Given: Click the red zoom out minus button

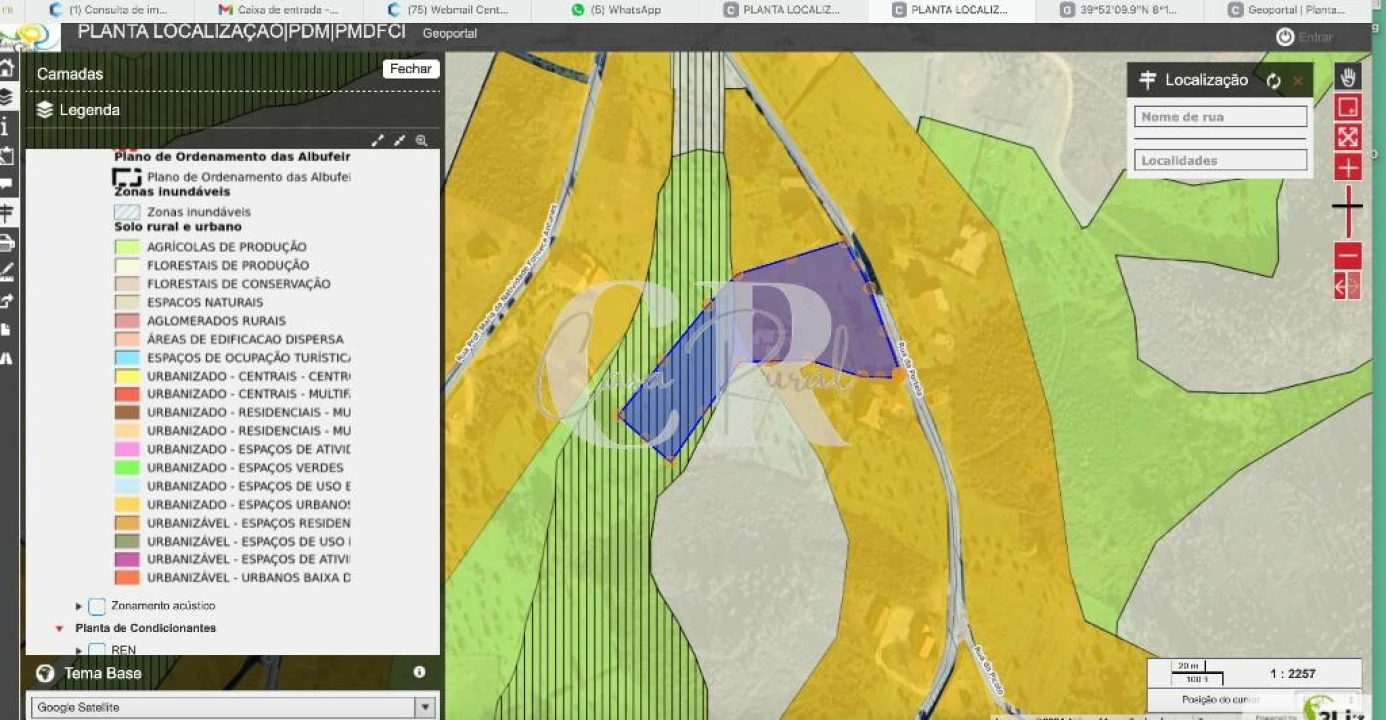Looking at the screenshot, I should [x=1347, y=256].
